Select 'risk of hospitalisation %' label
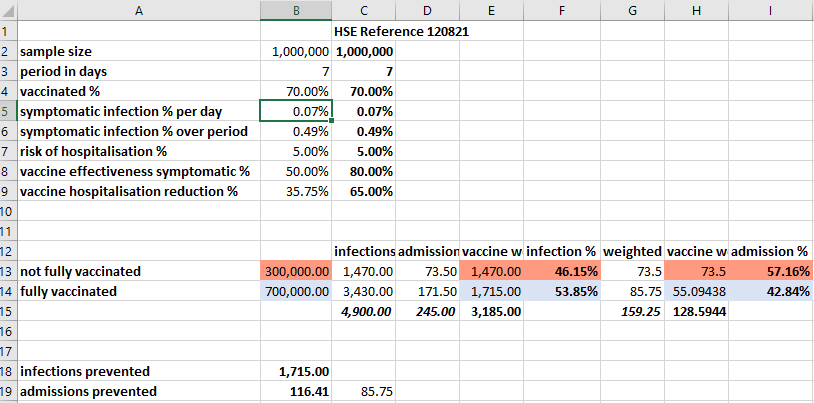 pyautogui.click(x=139, y=151)
